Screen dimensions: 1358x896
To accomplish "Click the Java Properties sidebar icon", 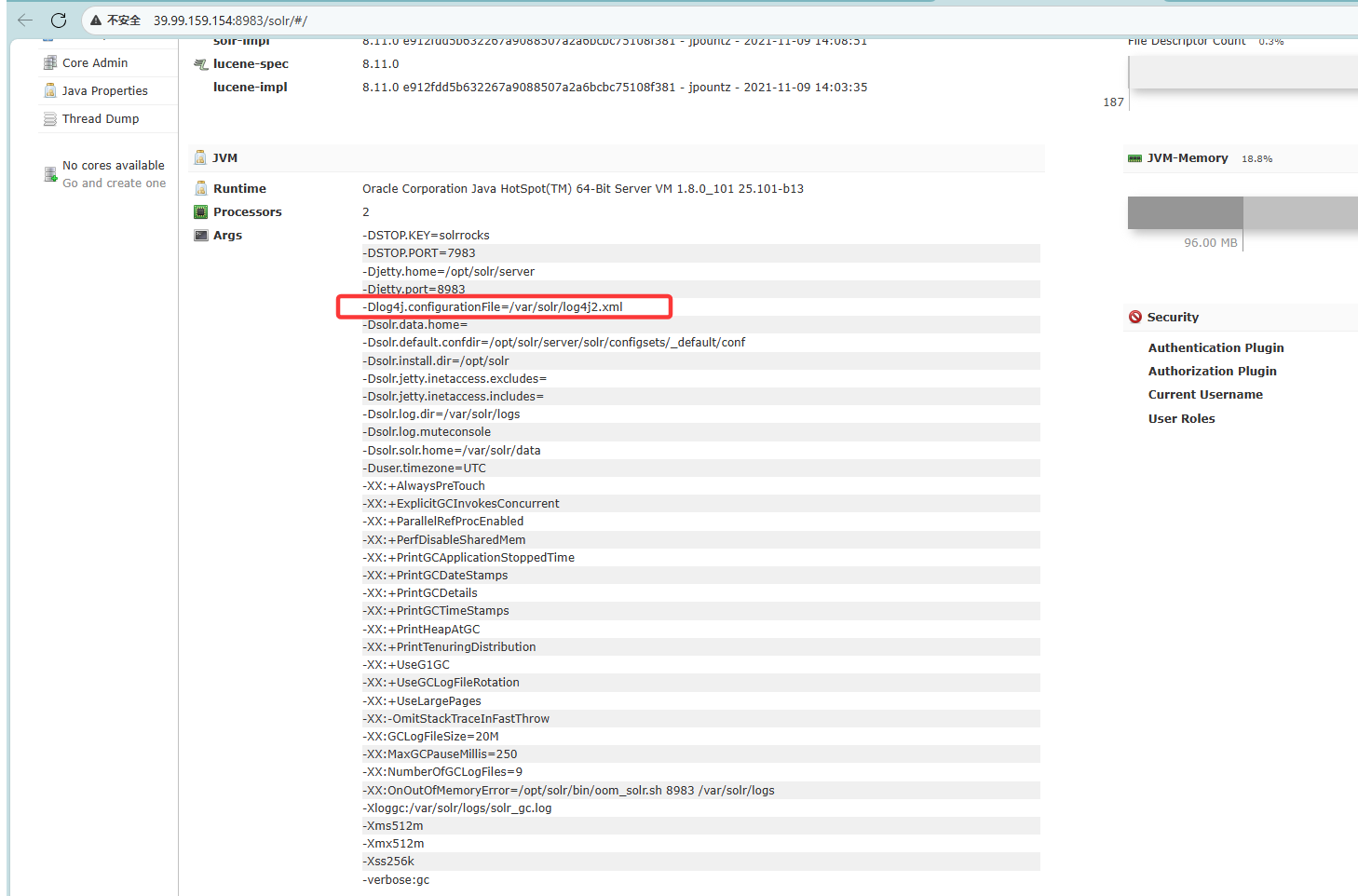I will pyautogui.click(x=50, y=90).
